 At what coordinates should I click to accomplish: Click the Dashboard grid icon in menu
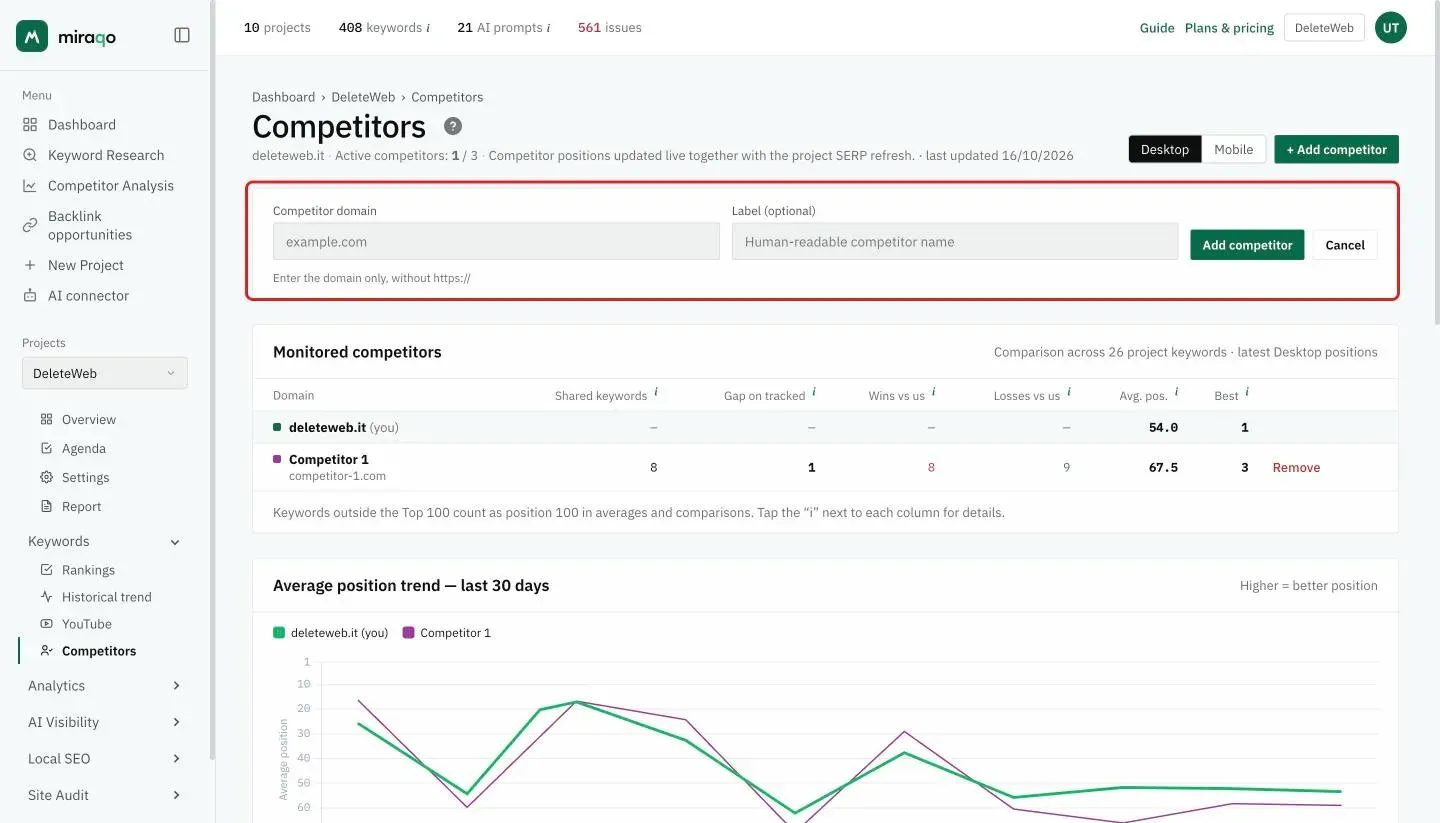click(x=30, y=125)
